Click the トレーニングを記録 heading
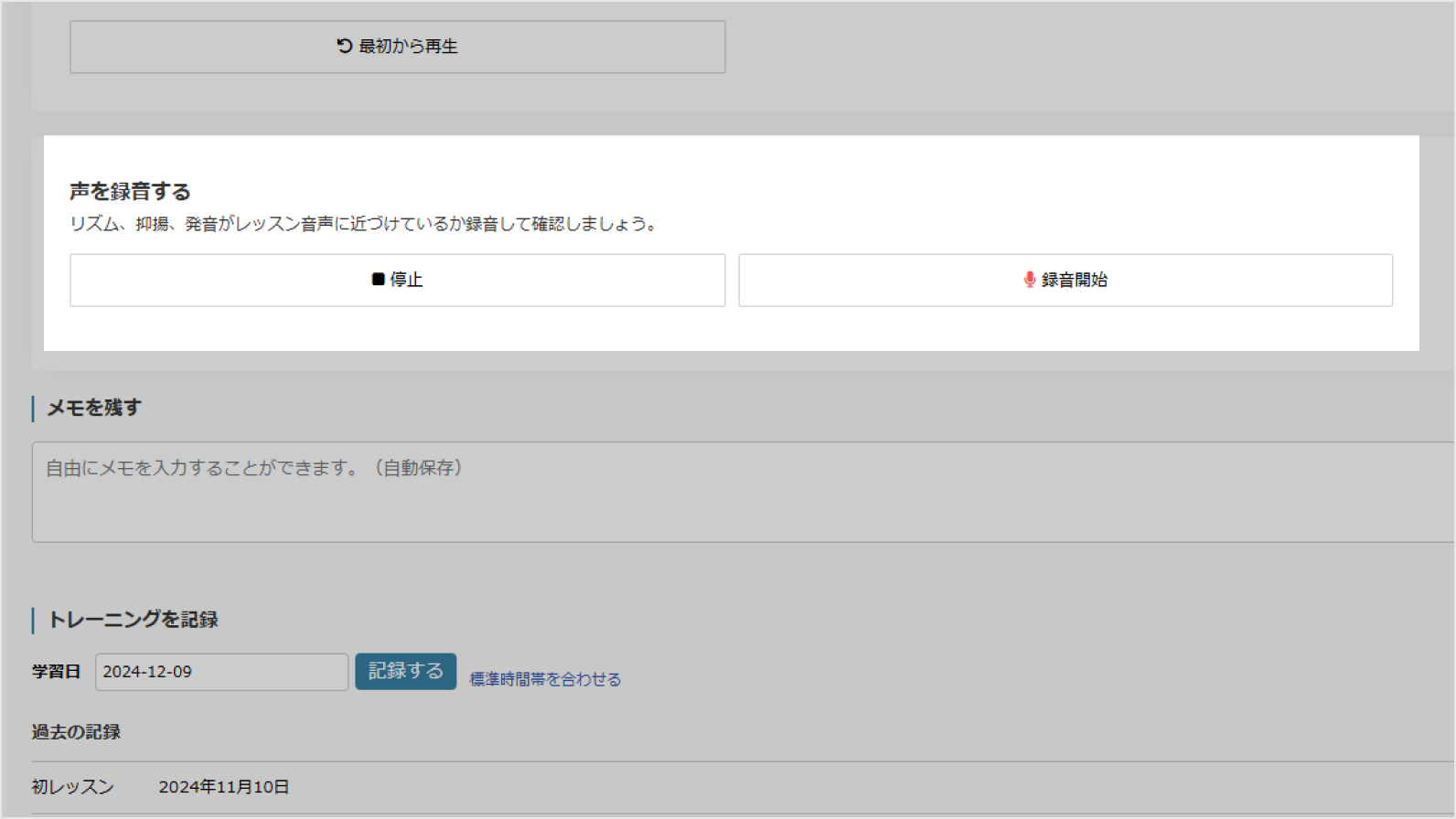The image size is (1456, 819). pyautogui.click(x=133, y=620)
